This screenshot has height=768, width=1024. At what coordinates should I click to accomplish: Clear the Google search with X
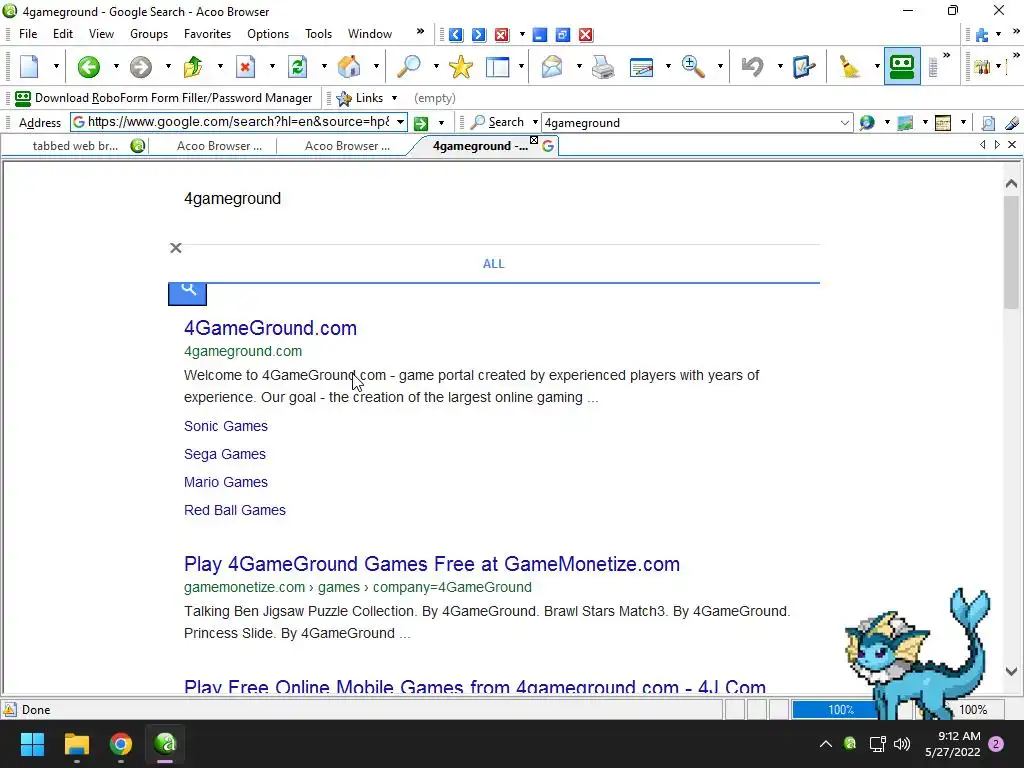176,248
